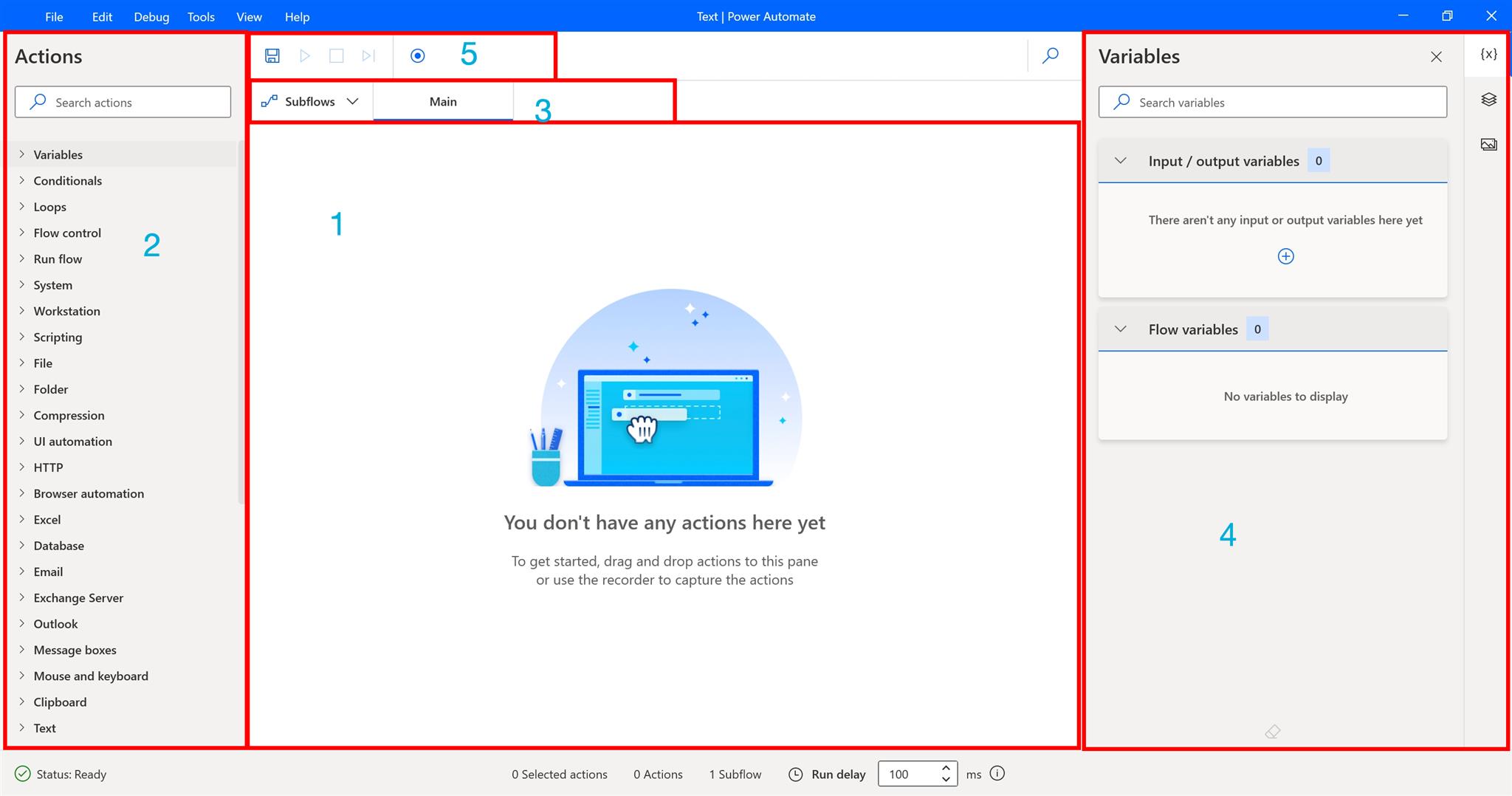Expand the Loops actions group
Viewport: 1512px width, 796px height.
[x=22, y=207]
